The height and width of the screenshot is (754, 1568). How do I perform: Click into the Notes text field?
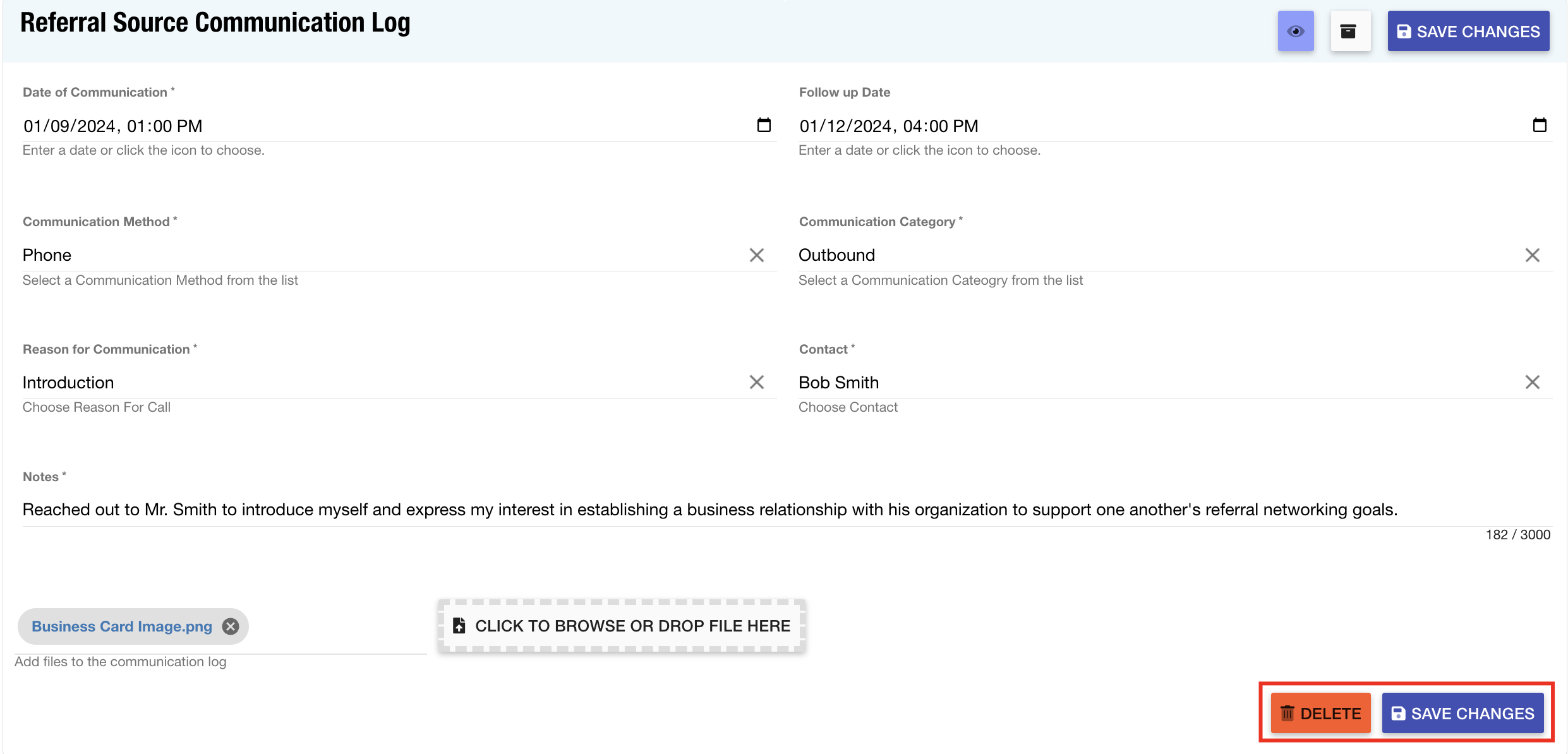click(758, 510)
